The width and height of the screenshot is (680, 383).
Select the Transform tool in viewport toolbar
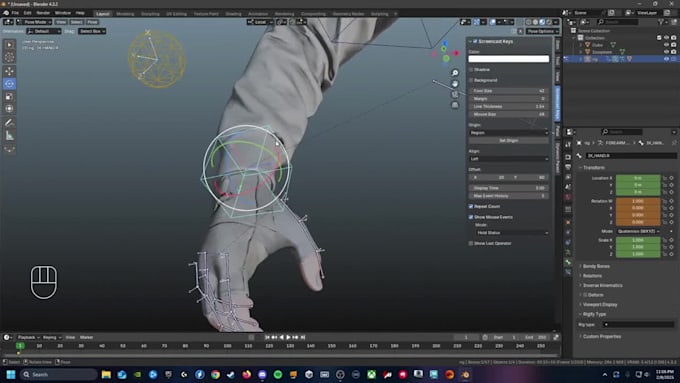click(x=9, y=109)
